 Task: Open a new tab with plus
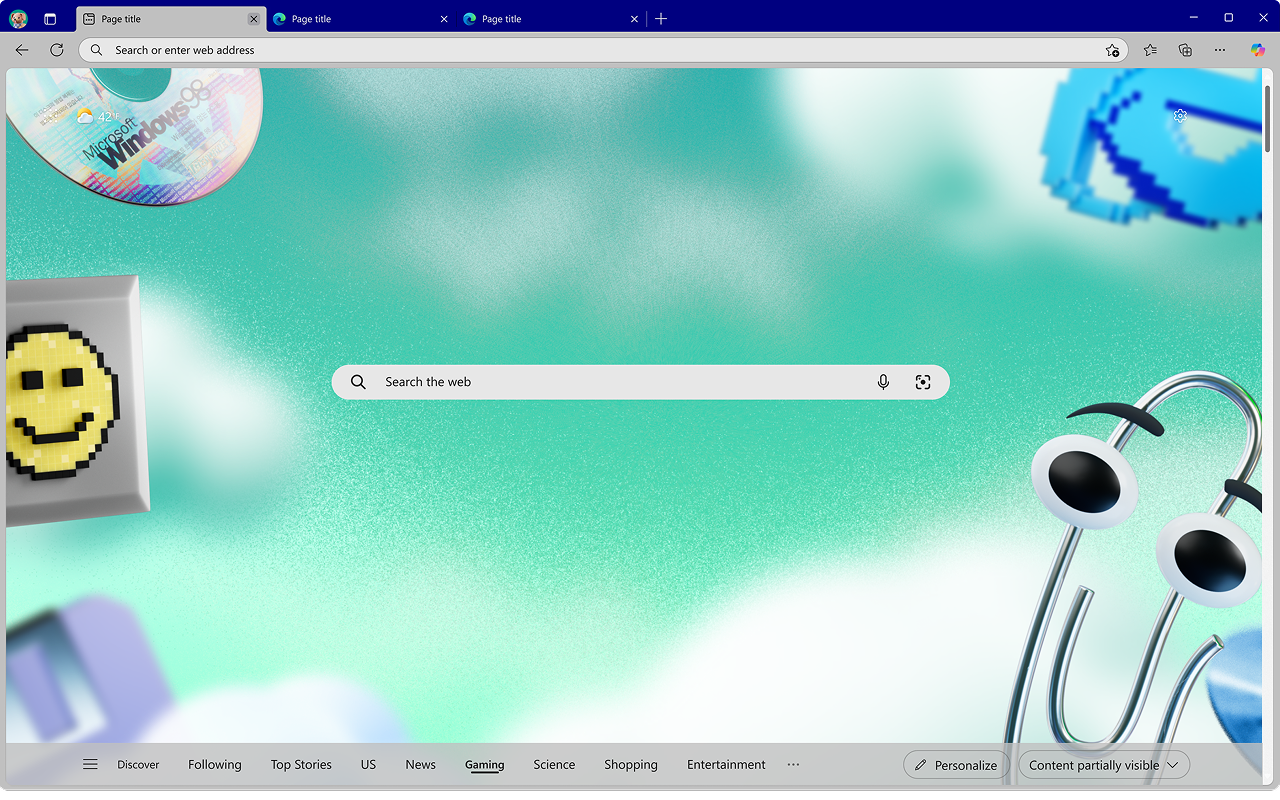(661, 19)
